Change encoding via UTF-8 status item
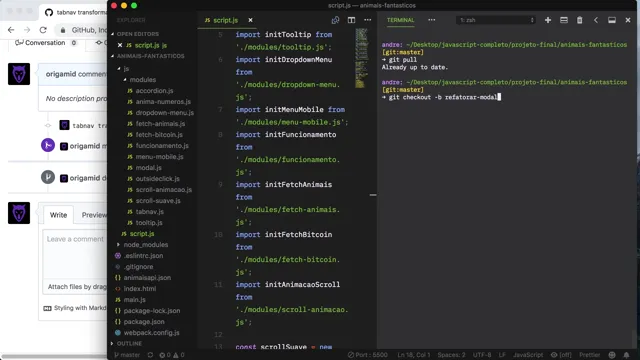The image size is (640, 360). [482, 355]
